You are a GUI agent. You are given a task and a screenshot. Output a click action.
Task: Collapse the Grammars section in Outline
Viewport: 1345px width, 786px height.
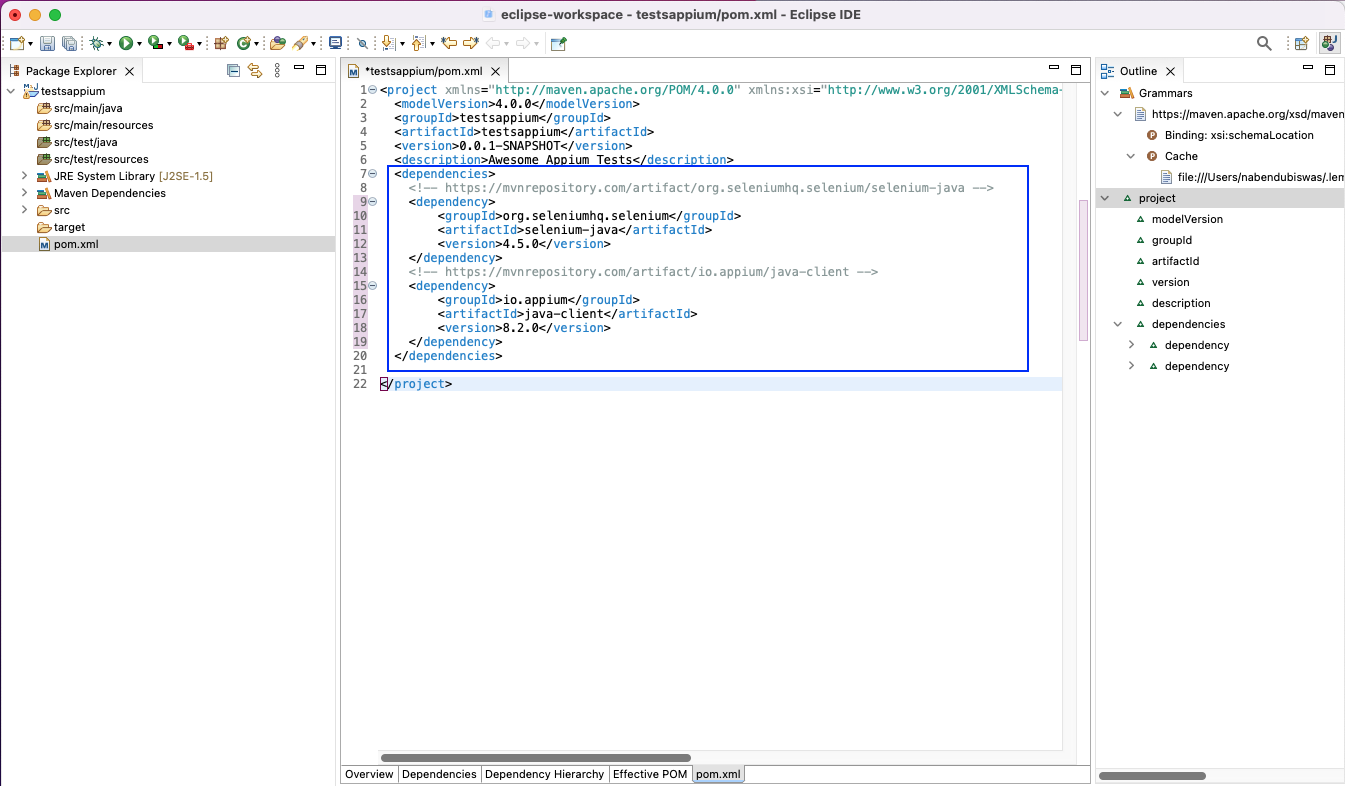(1104, 92)
